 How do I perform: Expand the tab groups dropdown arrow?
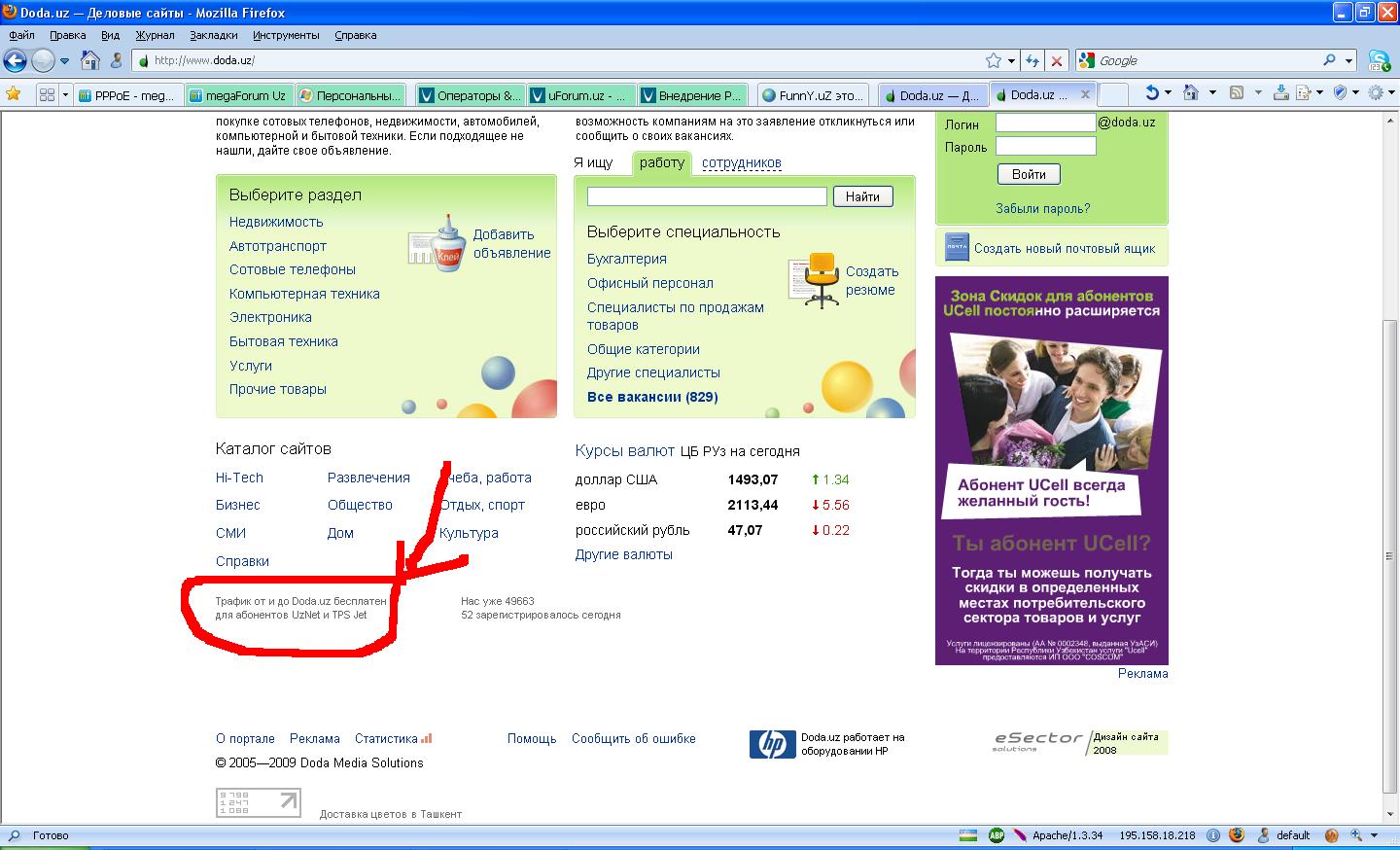click(65, 94)
